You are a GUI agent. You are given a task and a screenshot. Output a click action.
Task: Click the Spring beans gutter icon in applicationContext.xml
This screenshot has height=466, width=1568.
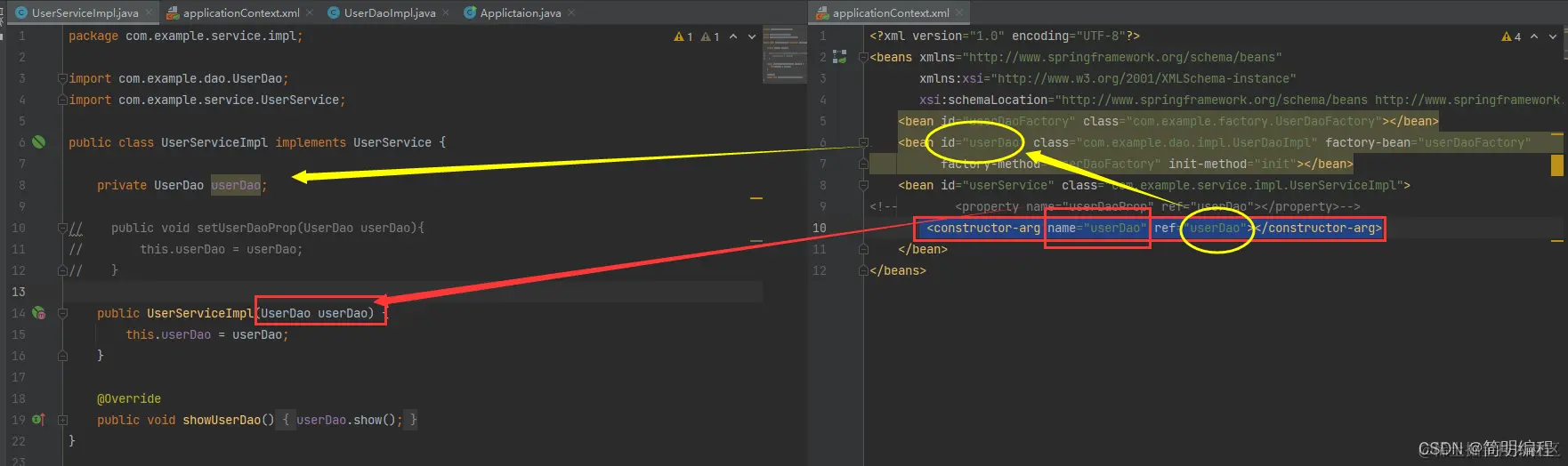coord(839,57)
